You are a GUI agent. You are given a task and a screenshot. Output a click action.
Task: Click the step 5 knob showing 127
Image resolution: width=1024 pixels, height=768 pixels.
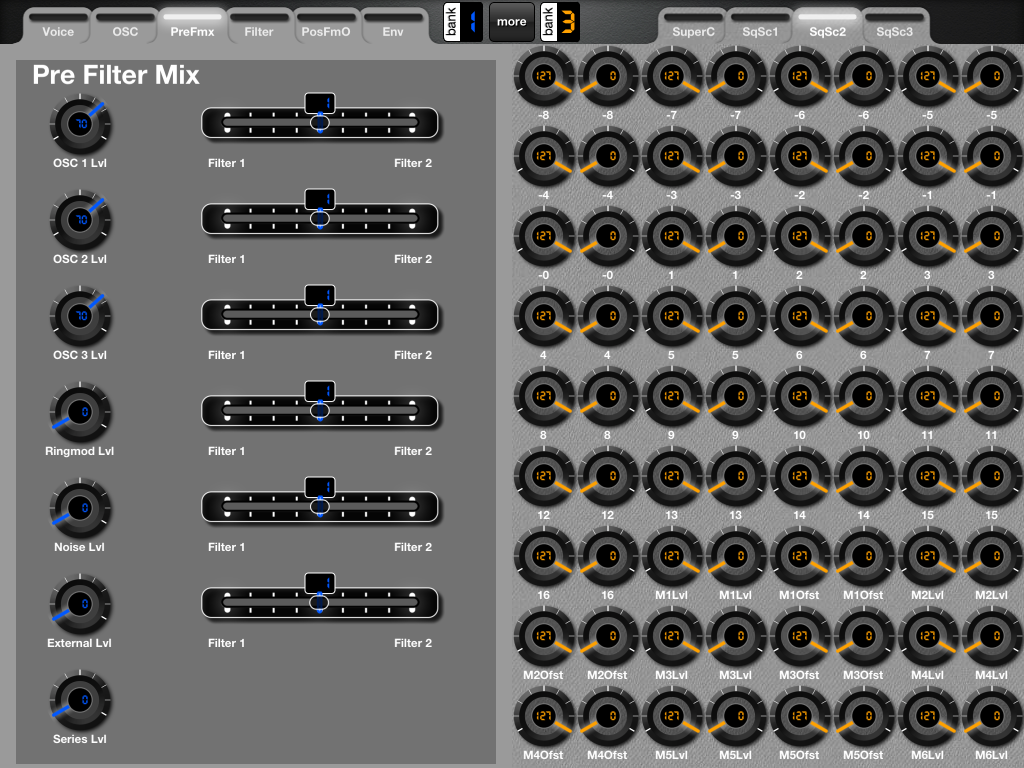point(671,316)
